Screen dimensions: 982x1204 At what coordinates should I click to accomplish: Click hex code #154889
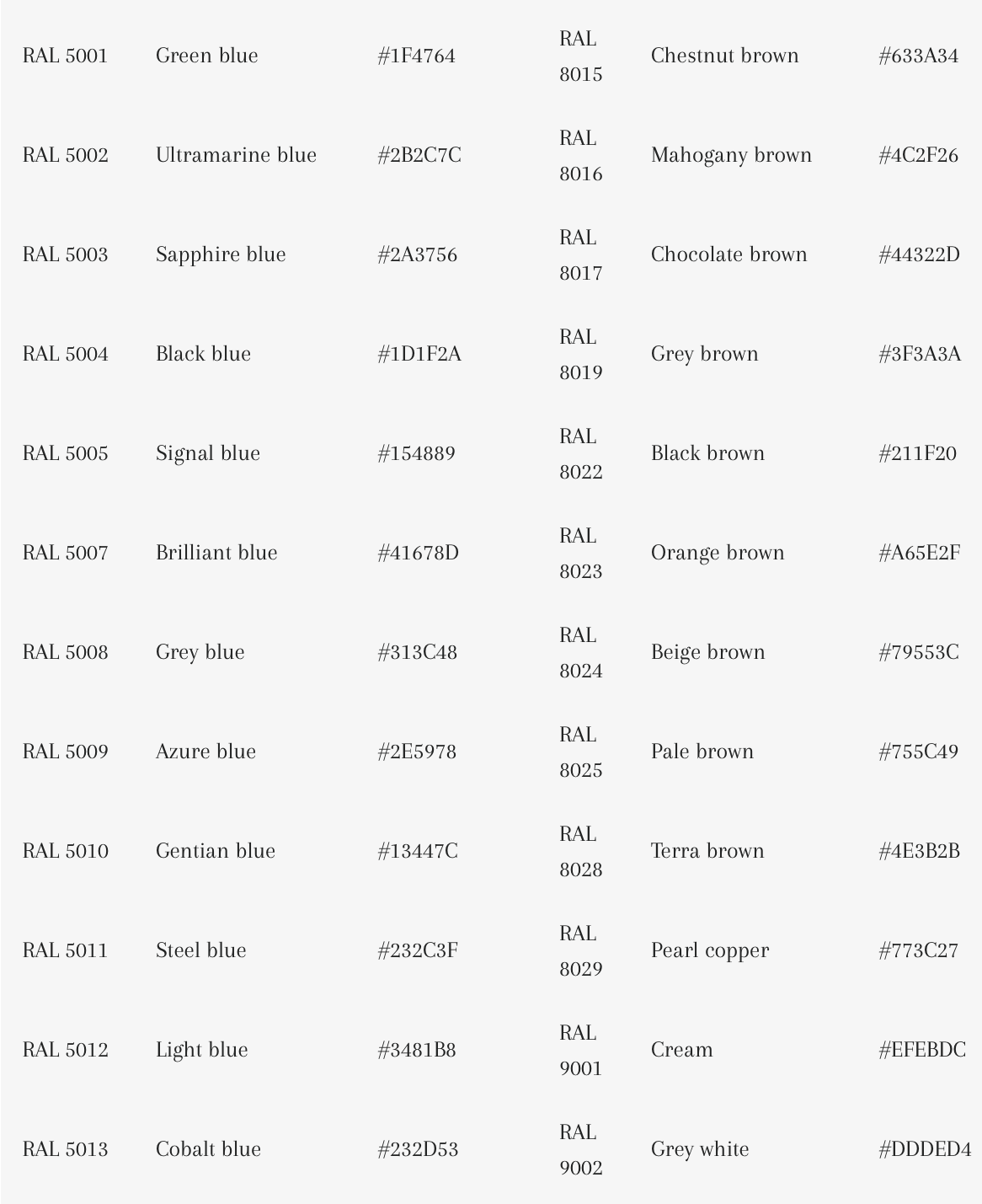(x=416, y=453)
